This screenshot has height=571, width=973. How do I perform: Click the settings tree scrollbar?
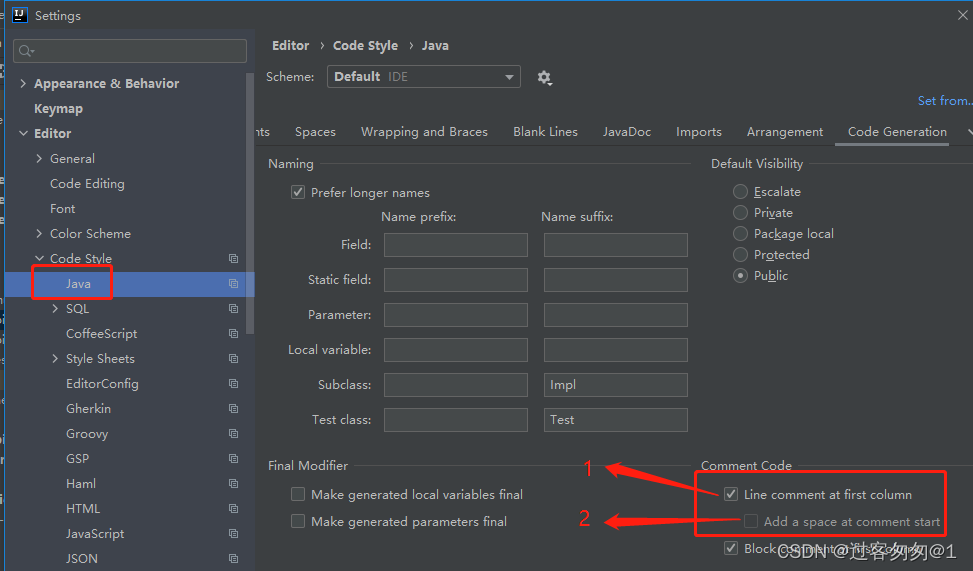click(250, 204)
